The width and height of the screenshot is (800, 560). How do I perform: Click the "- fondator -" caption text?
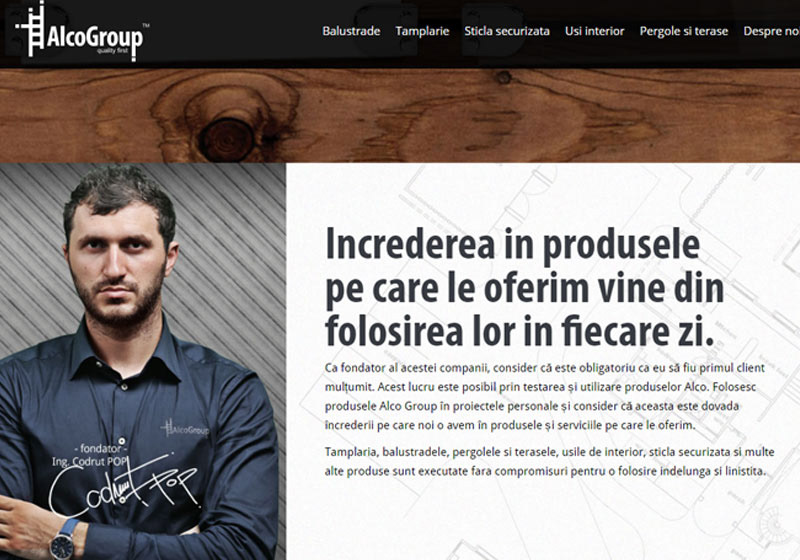pyautogui.click(x=101, y=449)
